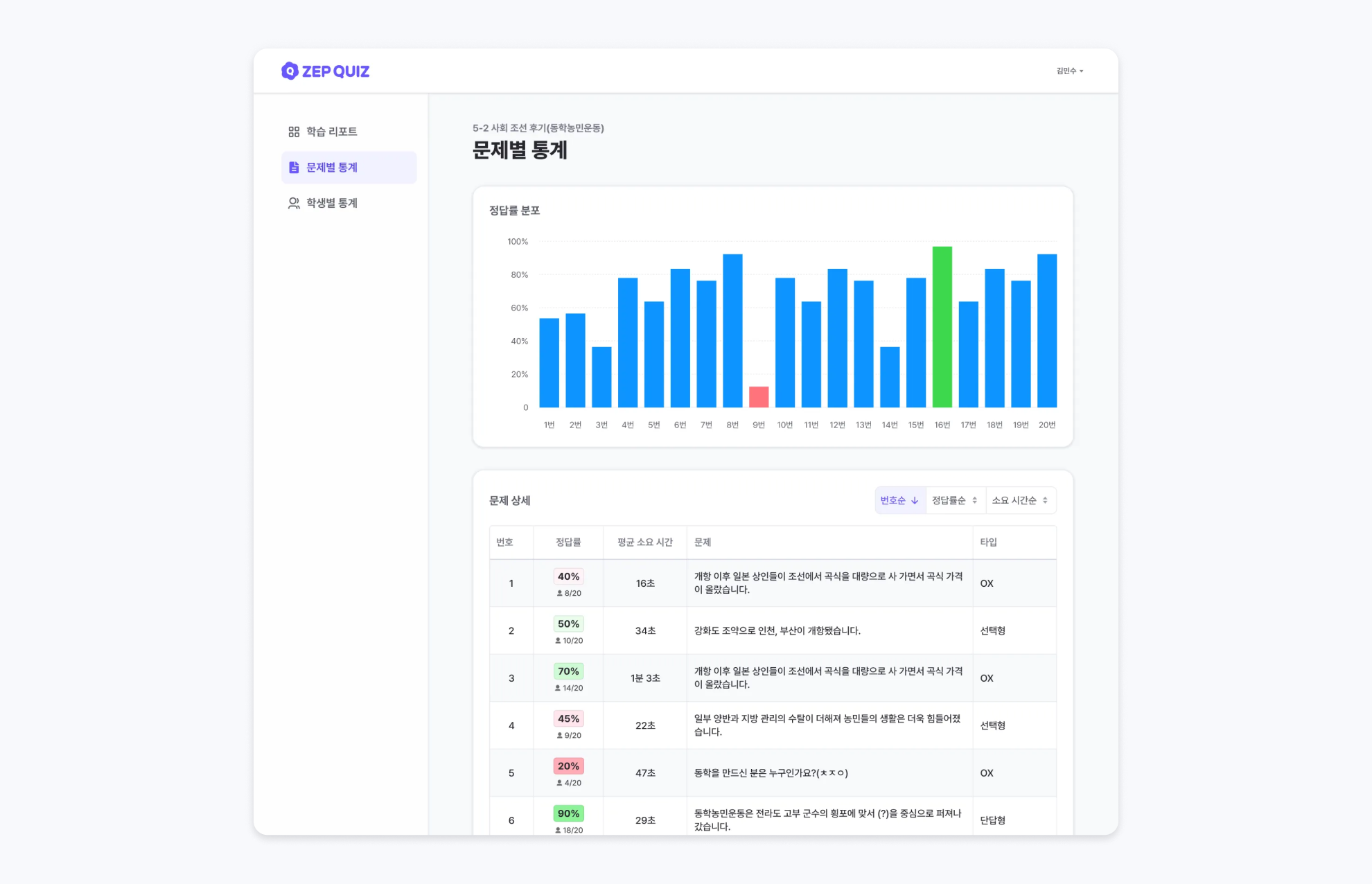Open 학습 리포트 in the sidebar
The image size is (1372, 884).
pyautogui.click(x=331, y=132)
